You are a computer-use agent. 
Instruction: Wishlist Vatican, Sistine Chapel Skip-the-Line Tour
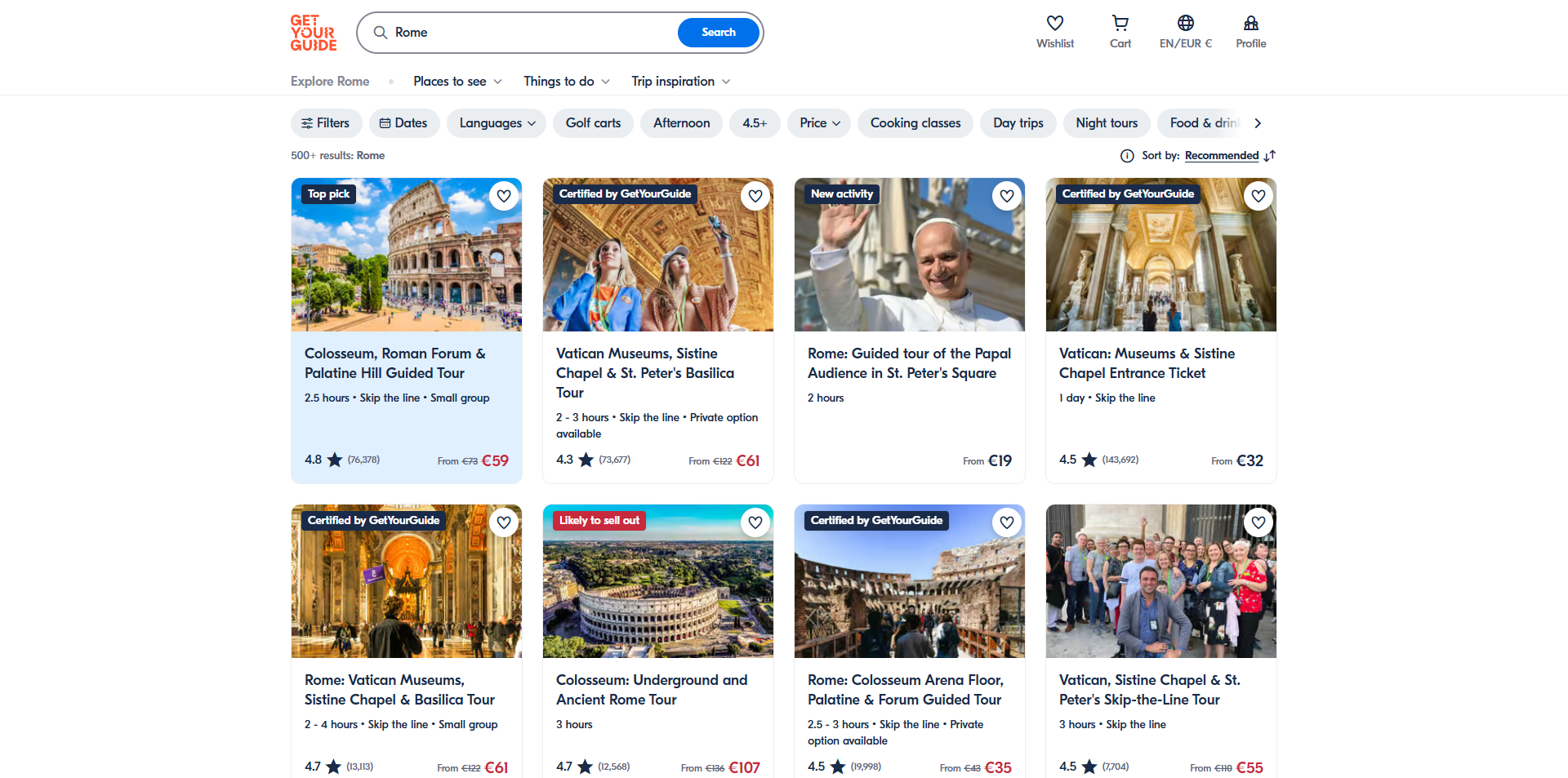tap(1258, 522)
